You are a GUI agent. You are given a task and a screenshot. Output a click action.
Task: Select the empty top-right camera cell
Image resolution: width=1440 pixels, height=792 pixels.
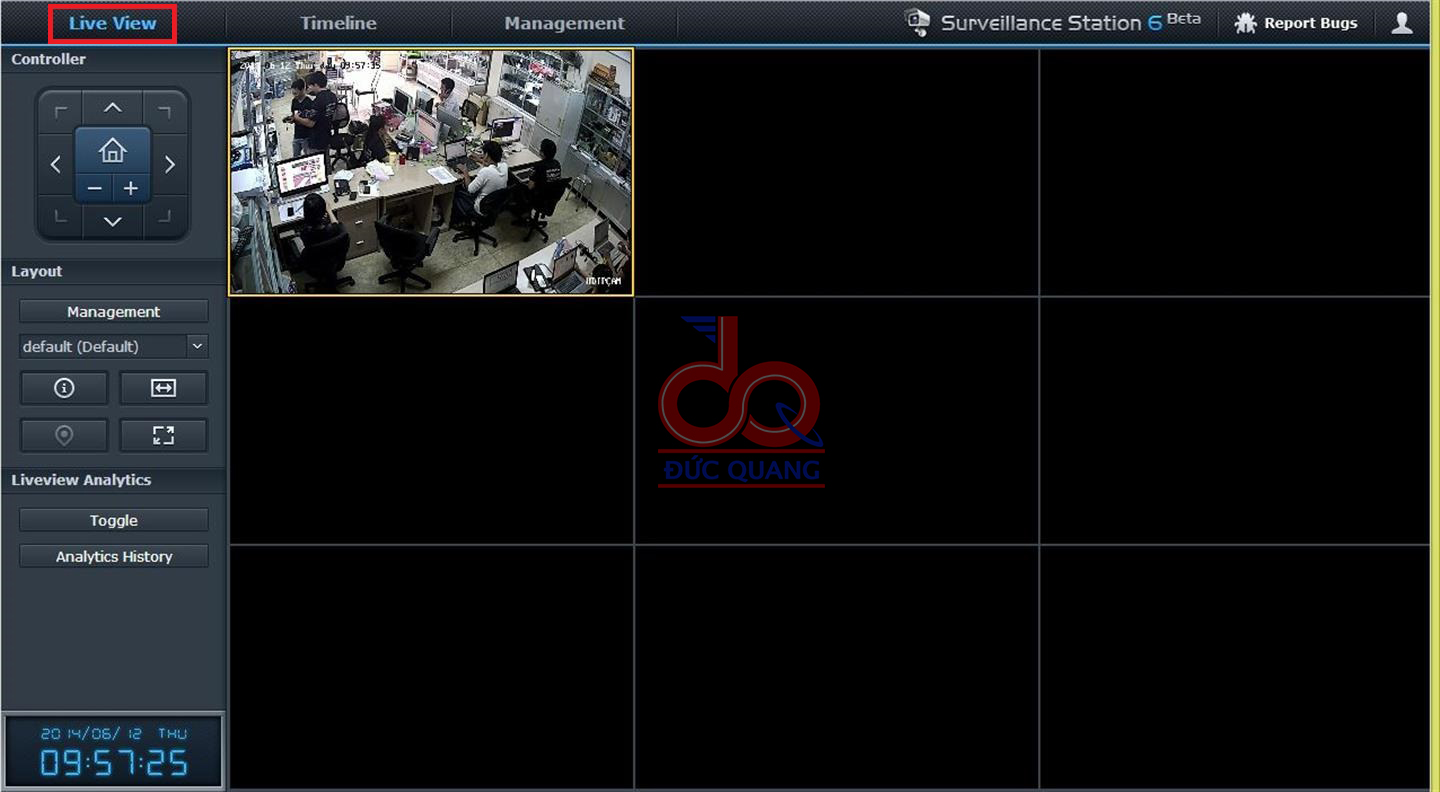pyautogui.click(x=1235, y=172)
